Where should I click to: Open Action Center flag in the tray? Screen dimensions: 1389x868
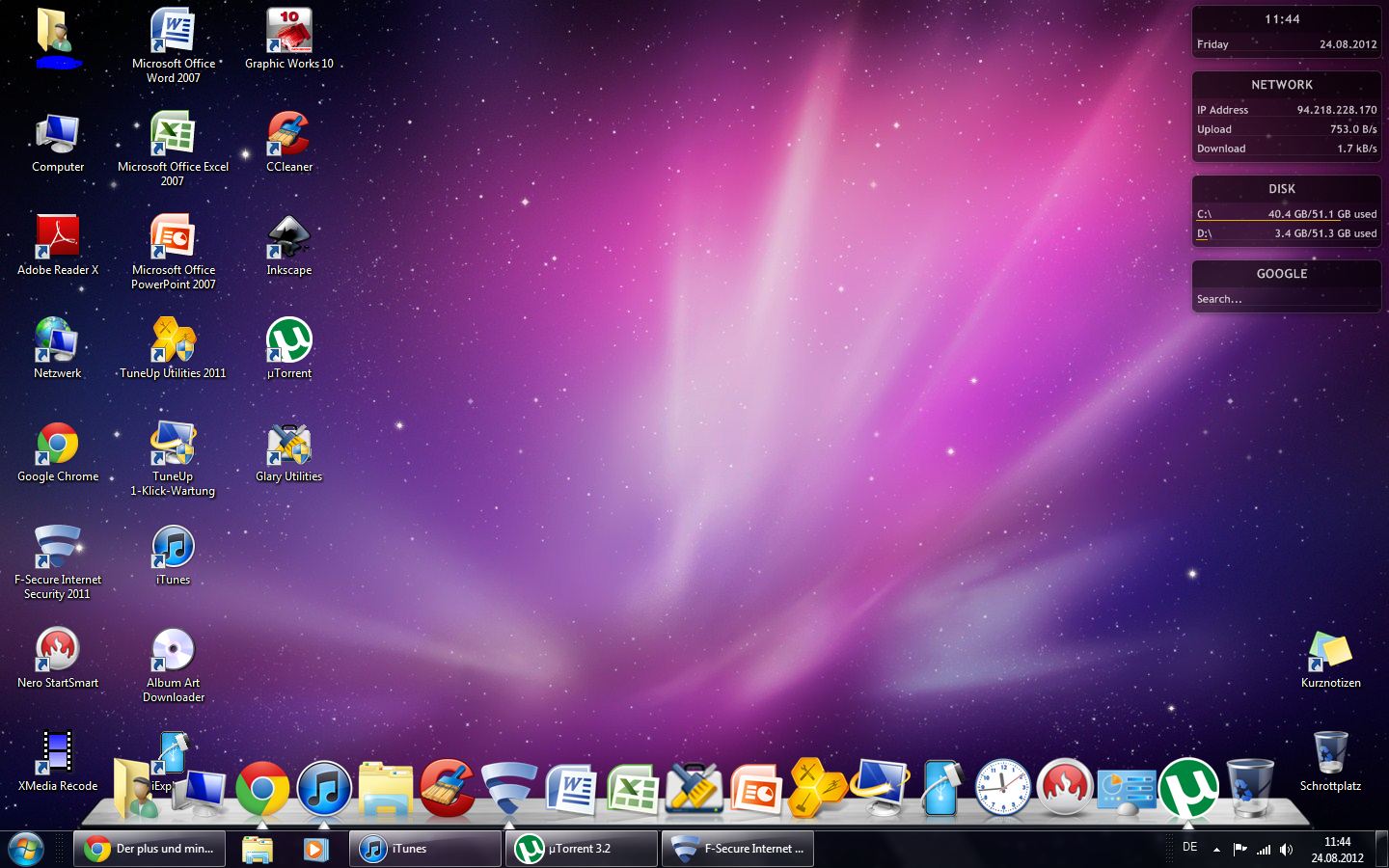(1239, 850)
